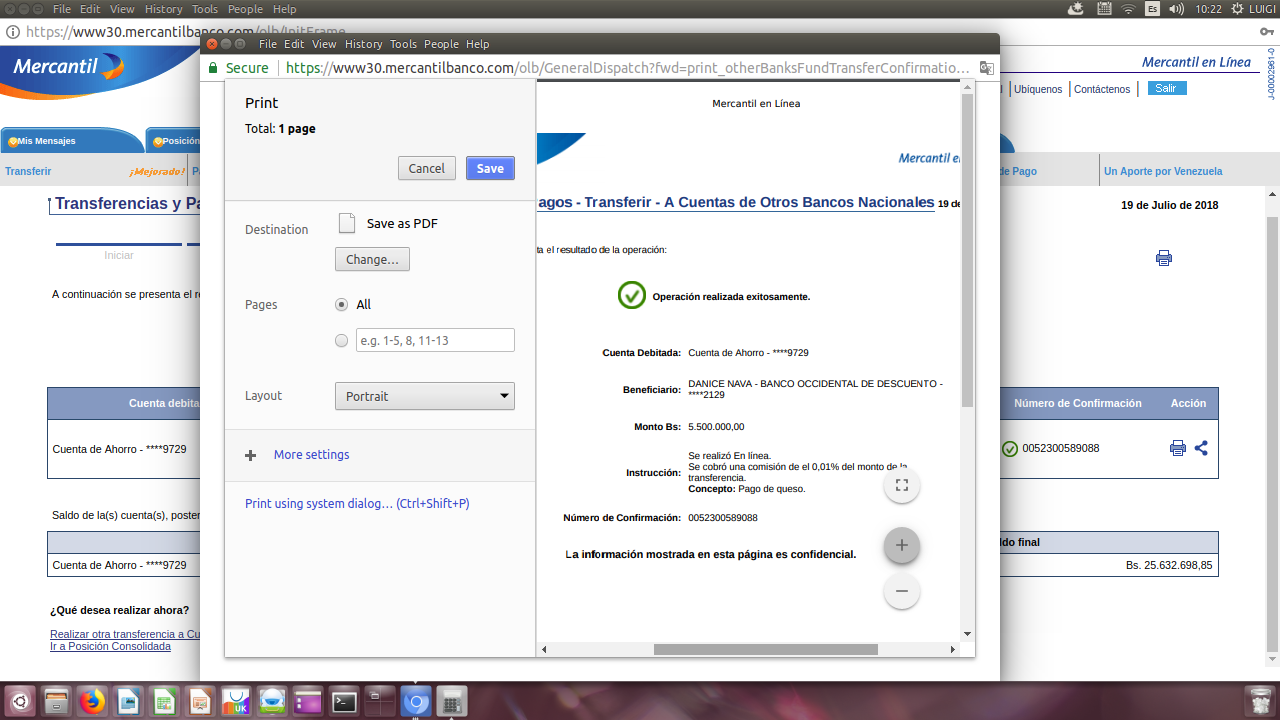Click Change... to pick another print destination

(x=371, y=259)
